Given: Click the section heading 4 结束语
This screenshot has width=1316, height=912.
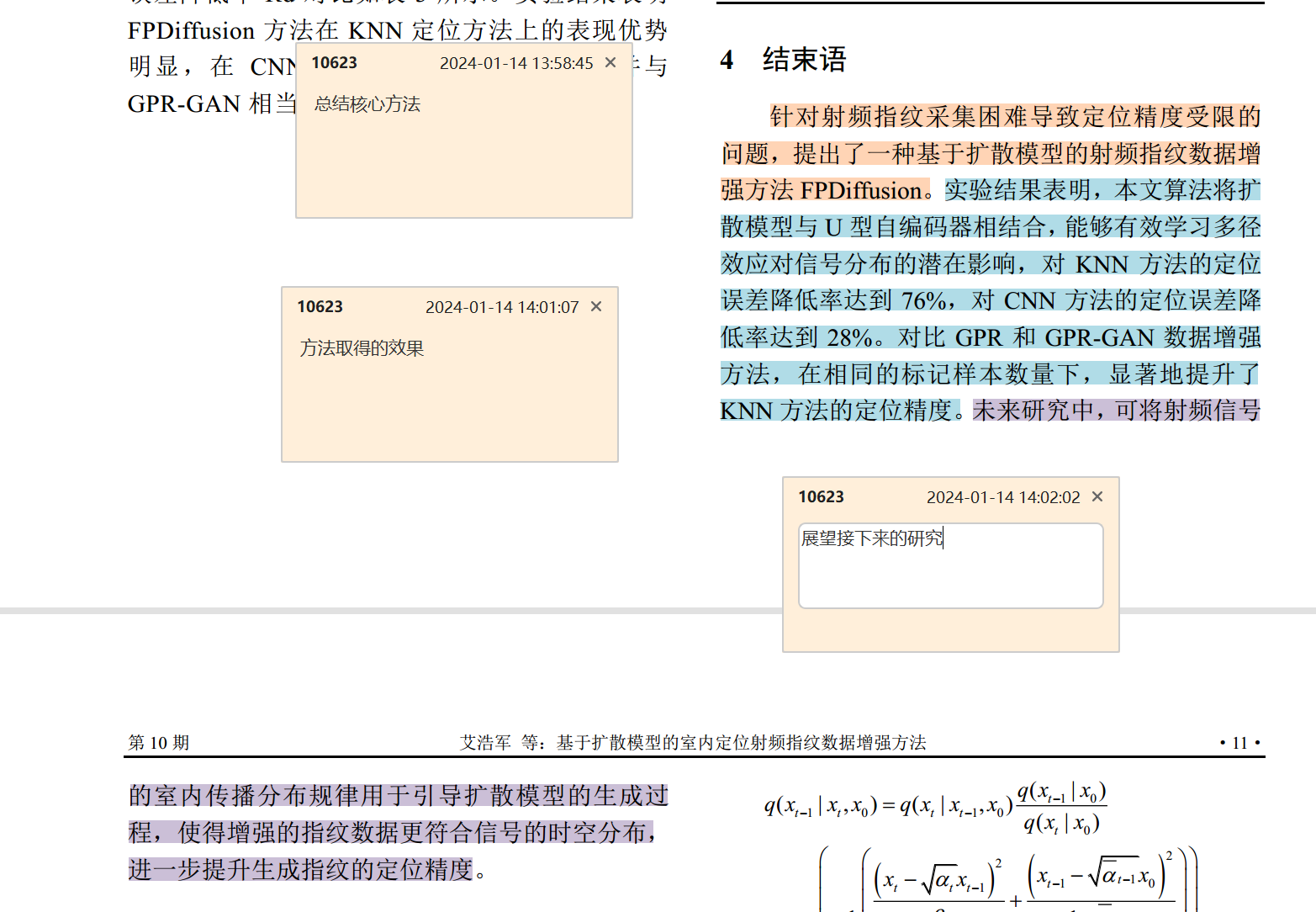Looking at the screenshot, I should (x=783, y=60).
